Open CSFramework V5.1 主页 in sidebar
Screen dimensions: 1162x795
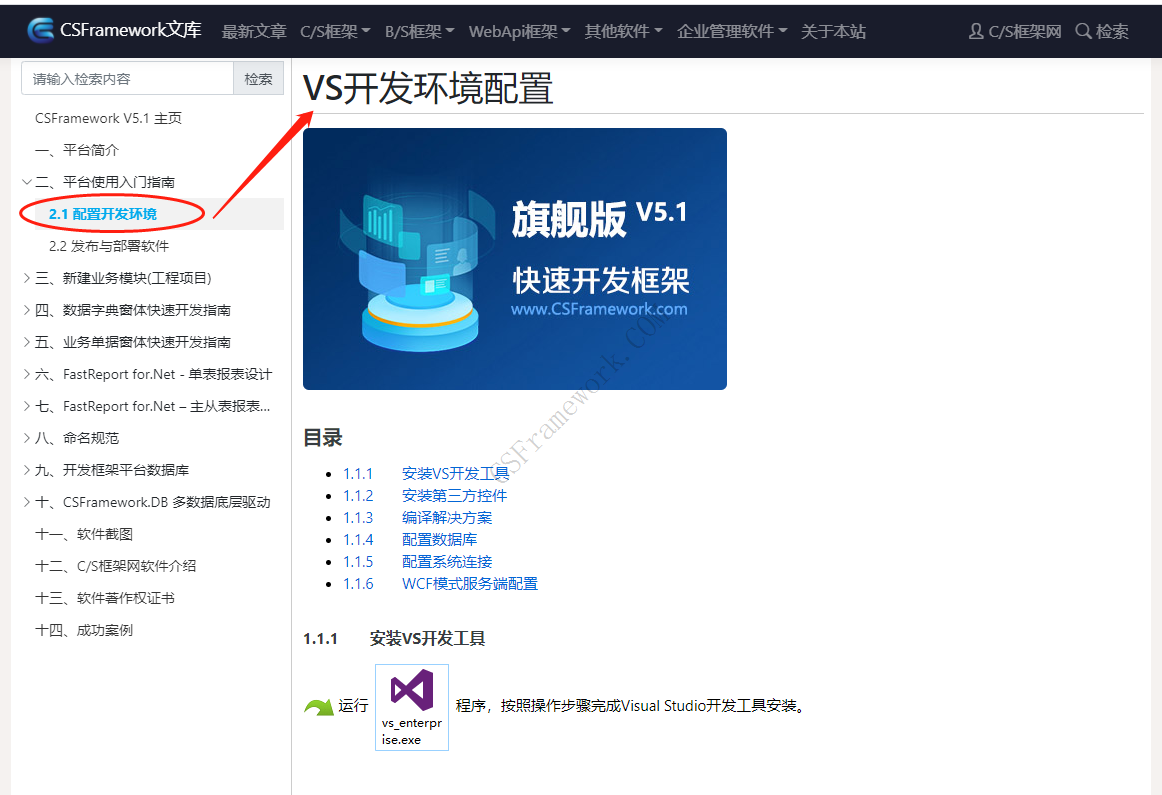click(108, 119)
